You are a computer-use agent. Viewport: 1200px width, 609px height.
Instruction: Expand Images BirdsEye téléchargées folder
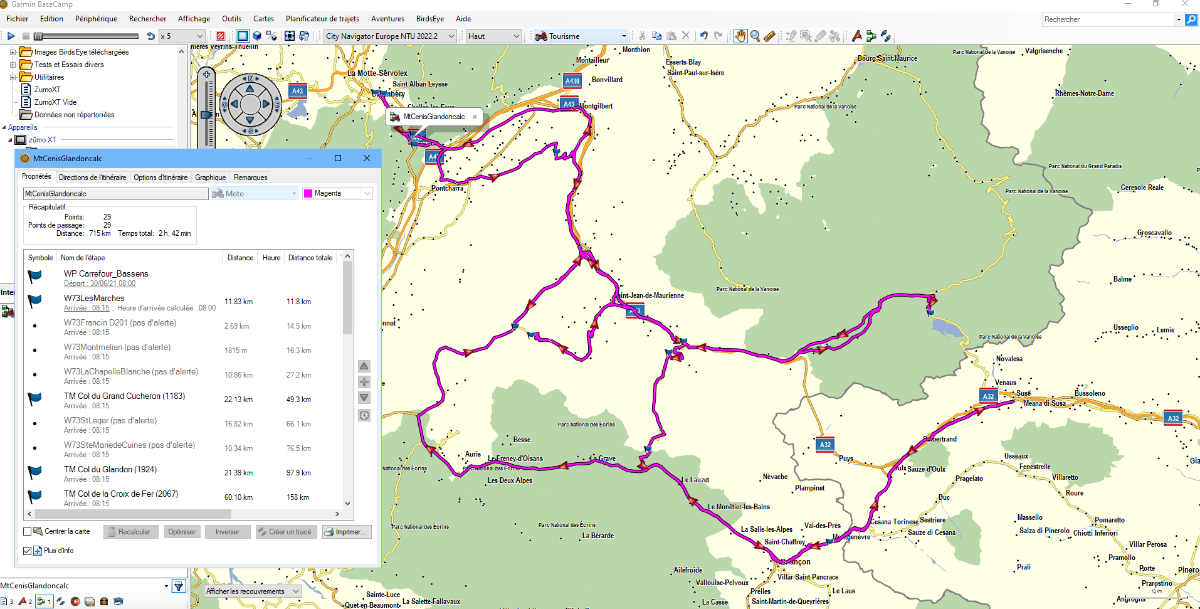13,52
